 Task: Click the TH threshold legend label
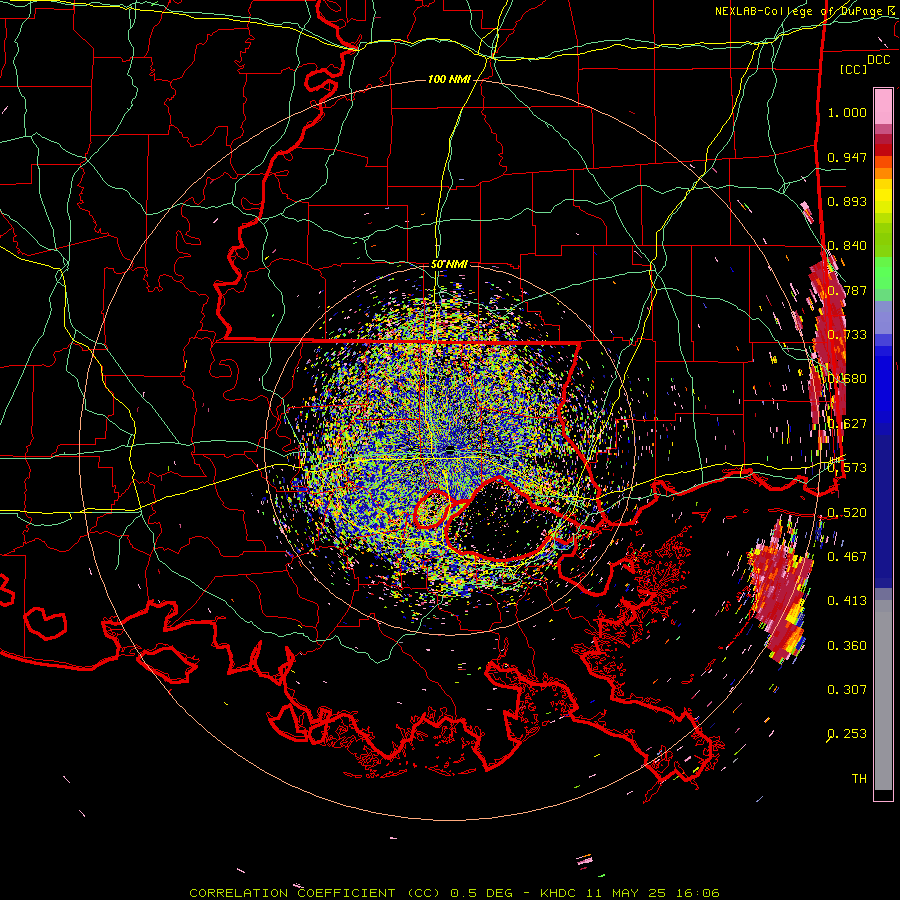tap(859, 778)
